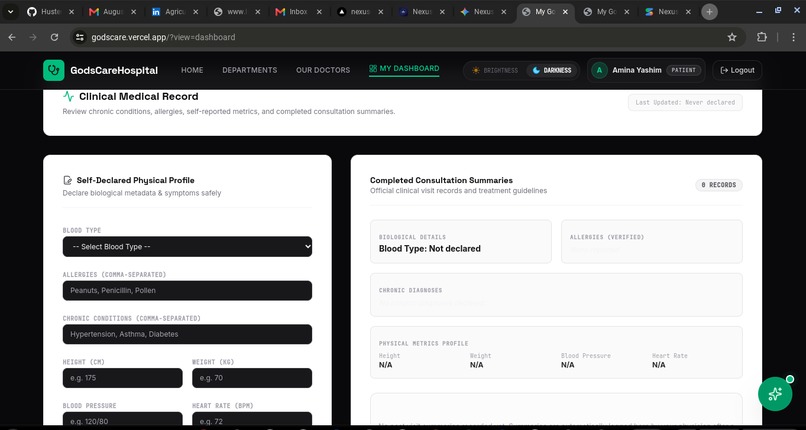Click the GodsCareHospital brand name

click(x=114, y=70)
